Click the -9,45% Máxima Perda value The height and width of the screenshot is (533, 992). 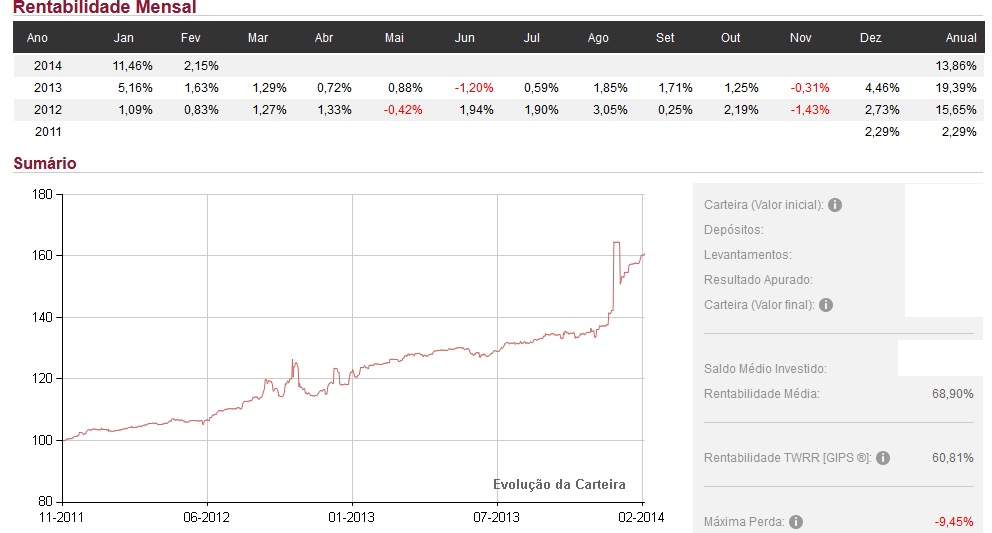pos(953,522)
